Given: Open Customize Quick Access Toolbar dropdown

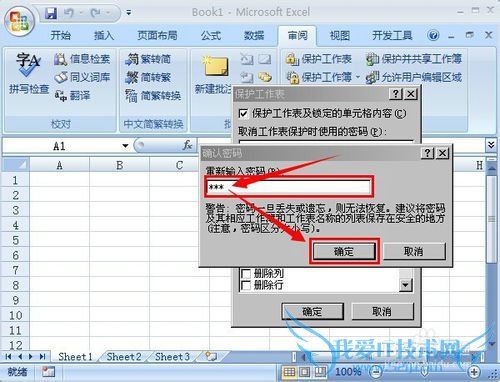Looking at the screenshot, I should pyautogui.click(x=129, y=13).
